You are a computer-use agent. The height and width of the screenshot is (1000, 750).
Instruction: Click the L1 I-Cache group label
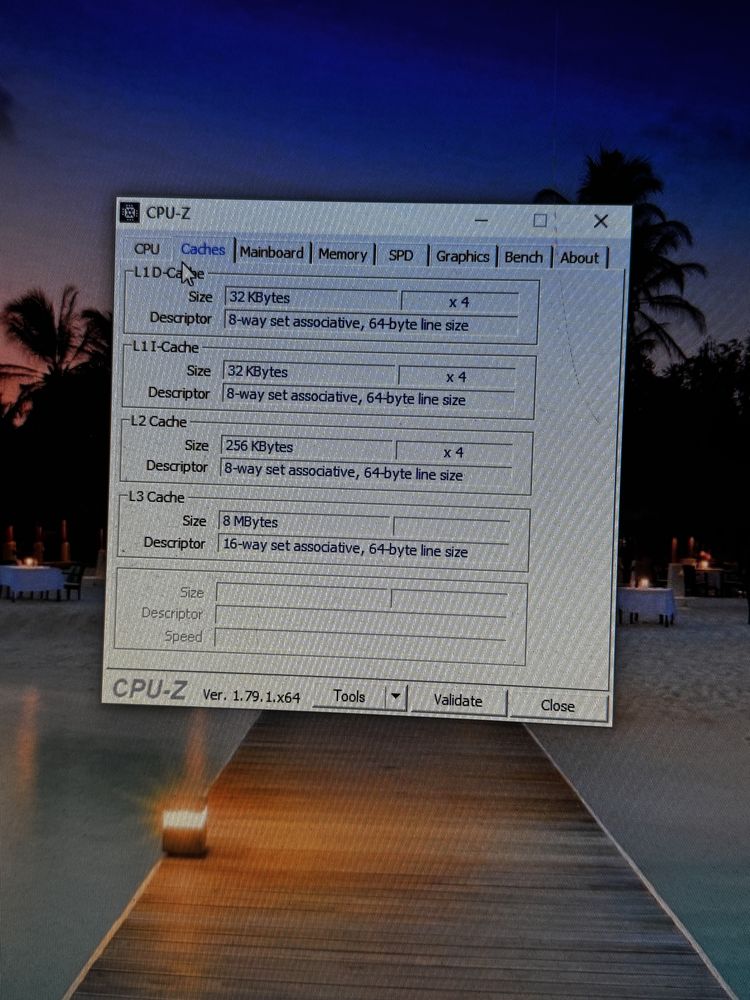point(166,347)
